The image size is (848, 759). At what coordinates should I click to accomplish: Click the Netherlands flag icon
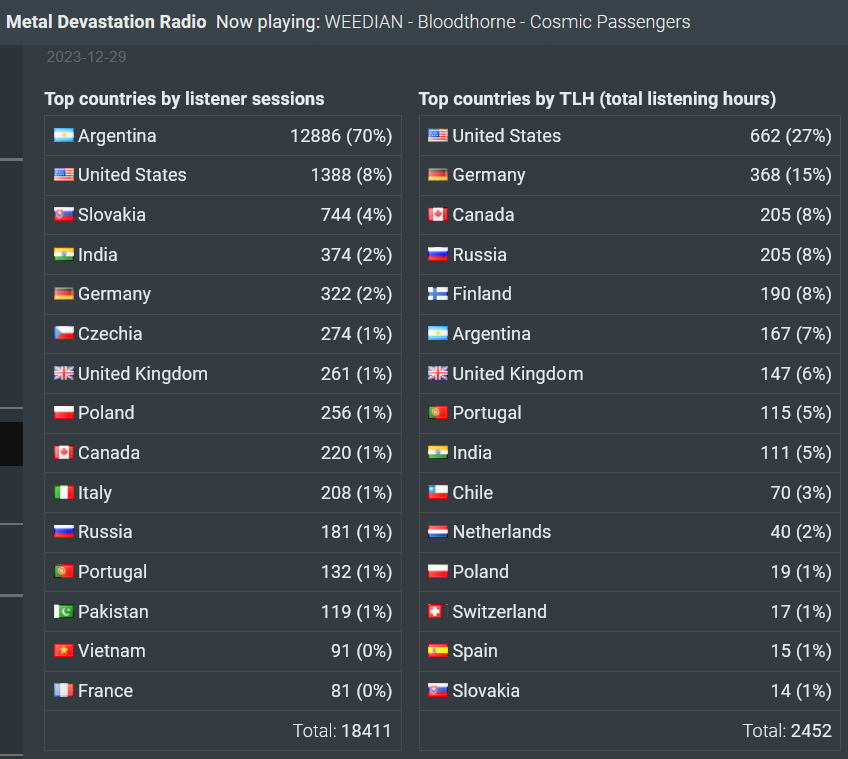[438, 532]
